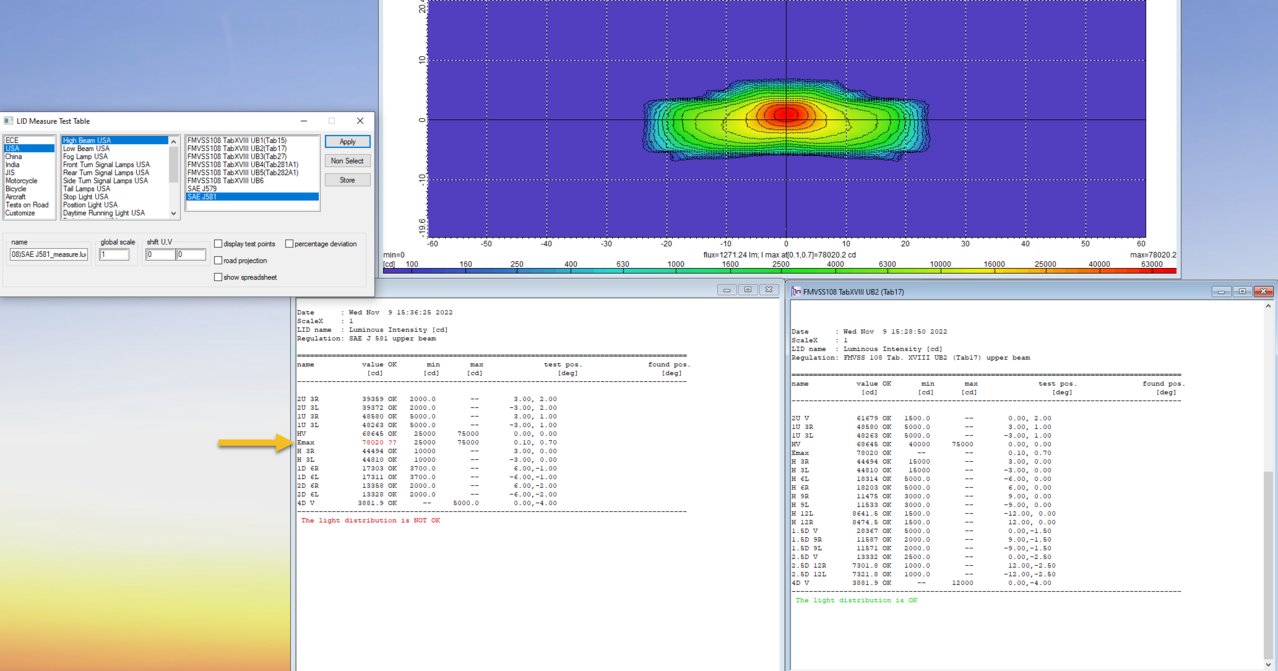The width and height of the screenshot is (1278, 671).
Task: Maximize the FMVSS108 UB2 (Tab17) window
Action: 1240,291
